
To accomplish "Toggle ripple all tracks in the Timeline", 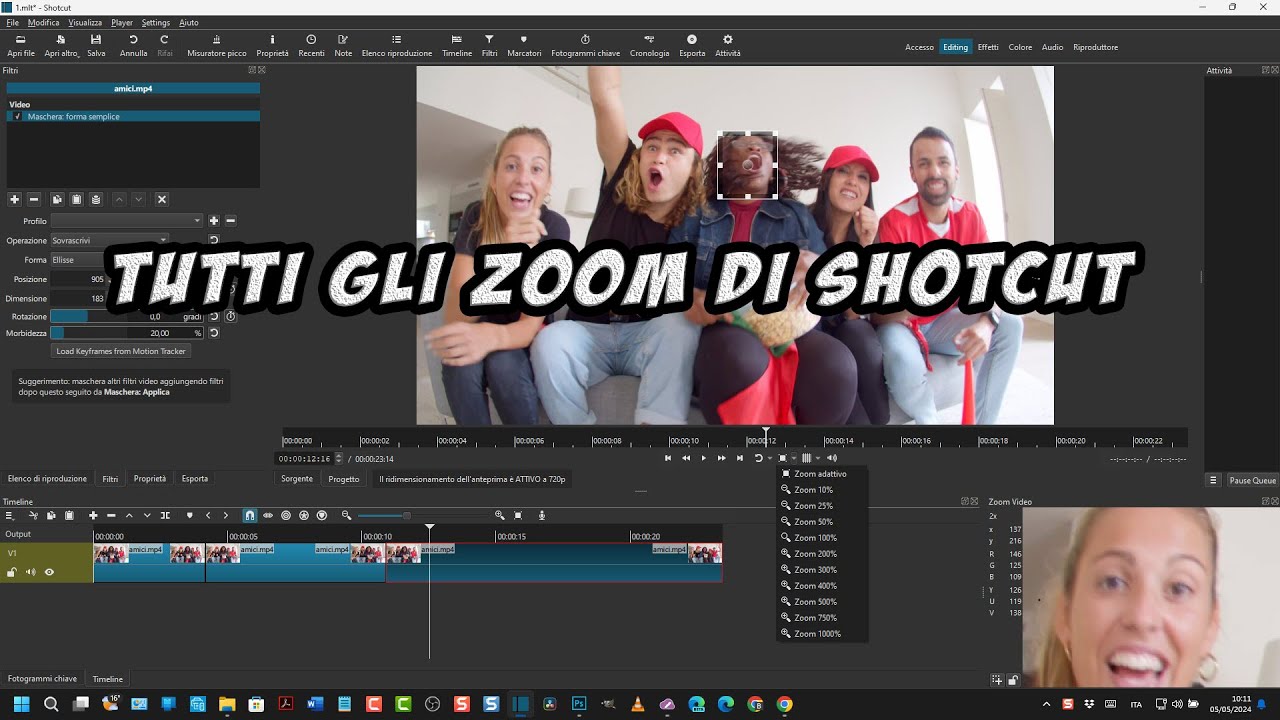I will (304, 515).
